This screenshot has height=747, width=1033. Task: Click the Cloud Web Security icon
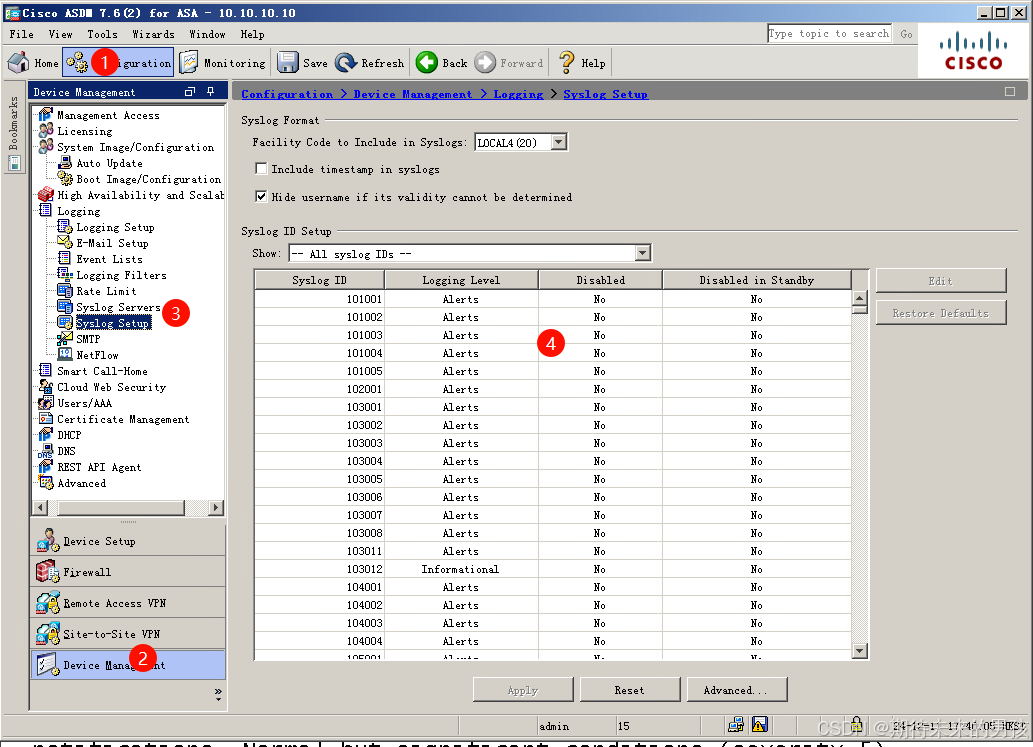pos(45,387)
